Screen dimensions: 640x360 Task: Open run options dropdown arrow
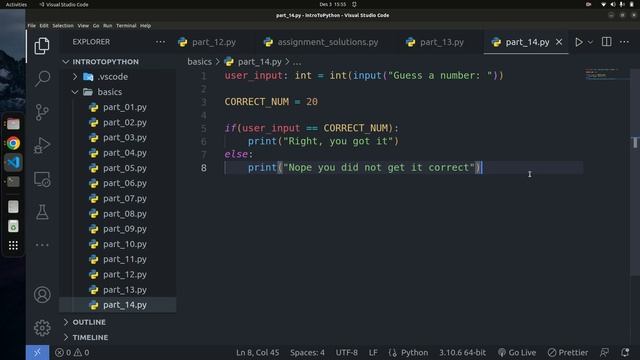click(x=590, y=42)
